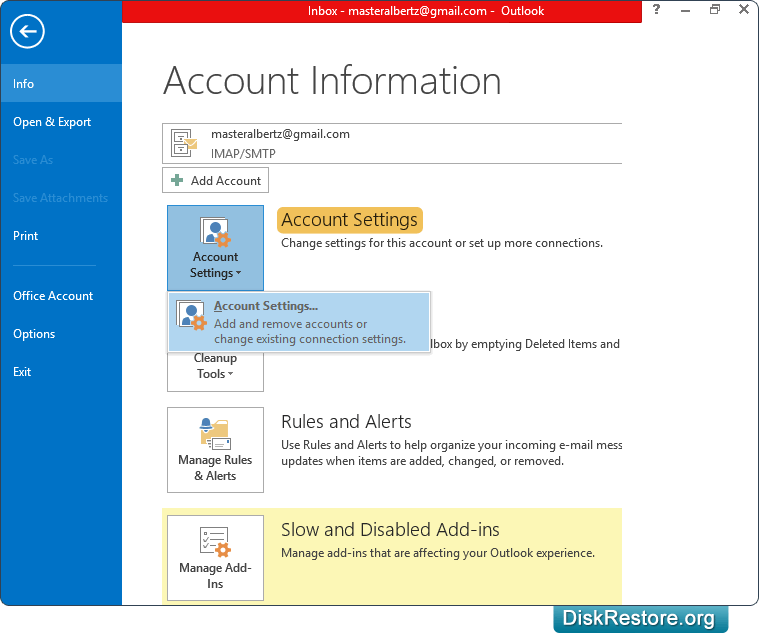
Task: Click the back arrow circle icon
Action: click(27, 31)
